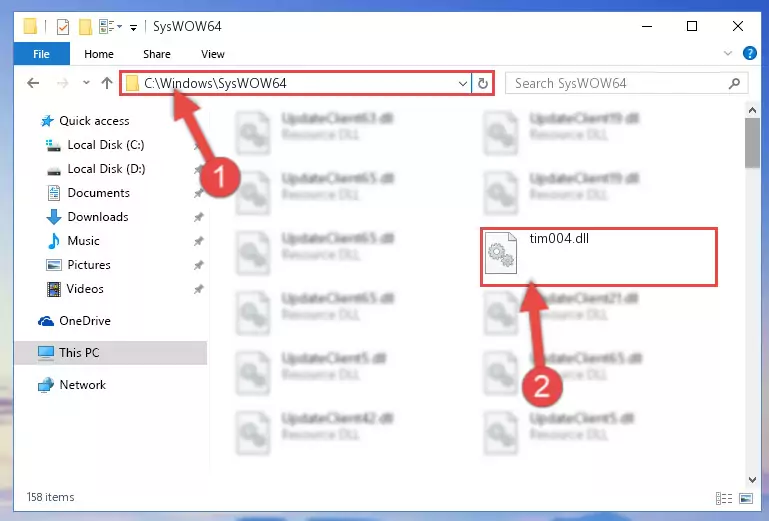Click the search magnifier icon
Image resolution: width=769 pixels, height=521 pixels.
[x=734, y=83]
